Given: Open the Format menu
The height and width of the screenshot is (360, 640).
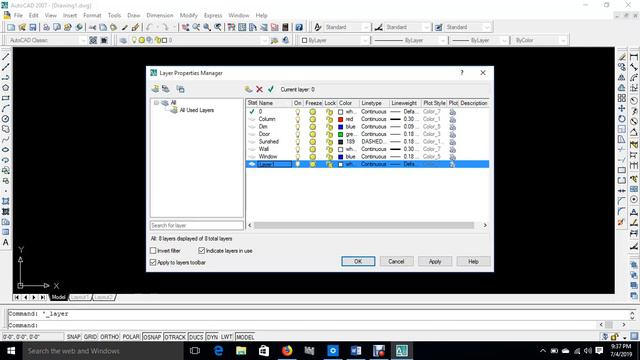Looking at the screenshot, I should pos(92,15).
